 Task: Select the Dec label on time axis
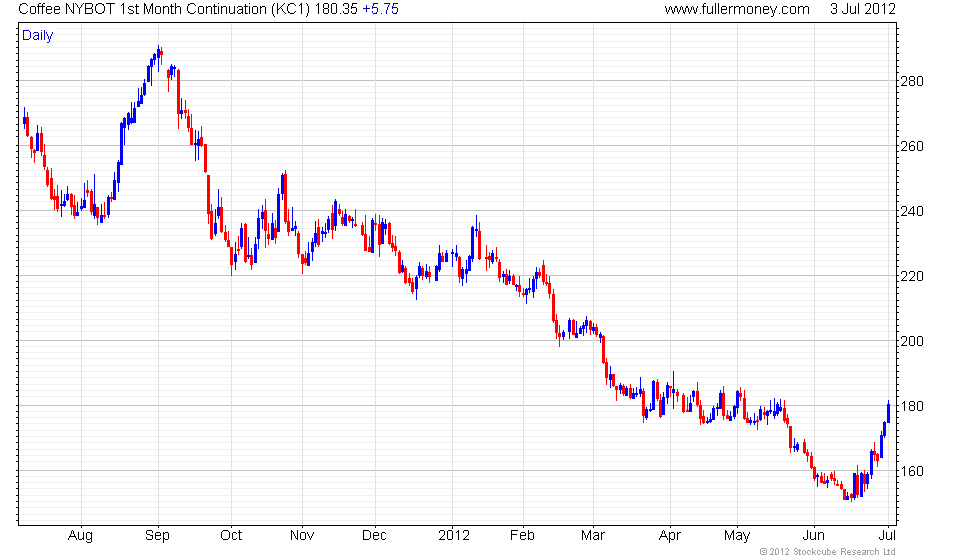(374, 536)
